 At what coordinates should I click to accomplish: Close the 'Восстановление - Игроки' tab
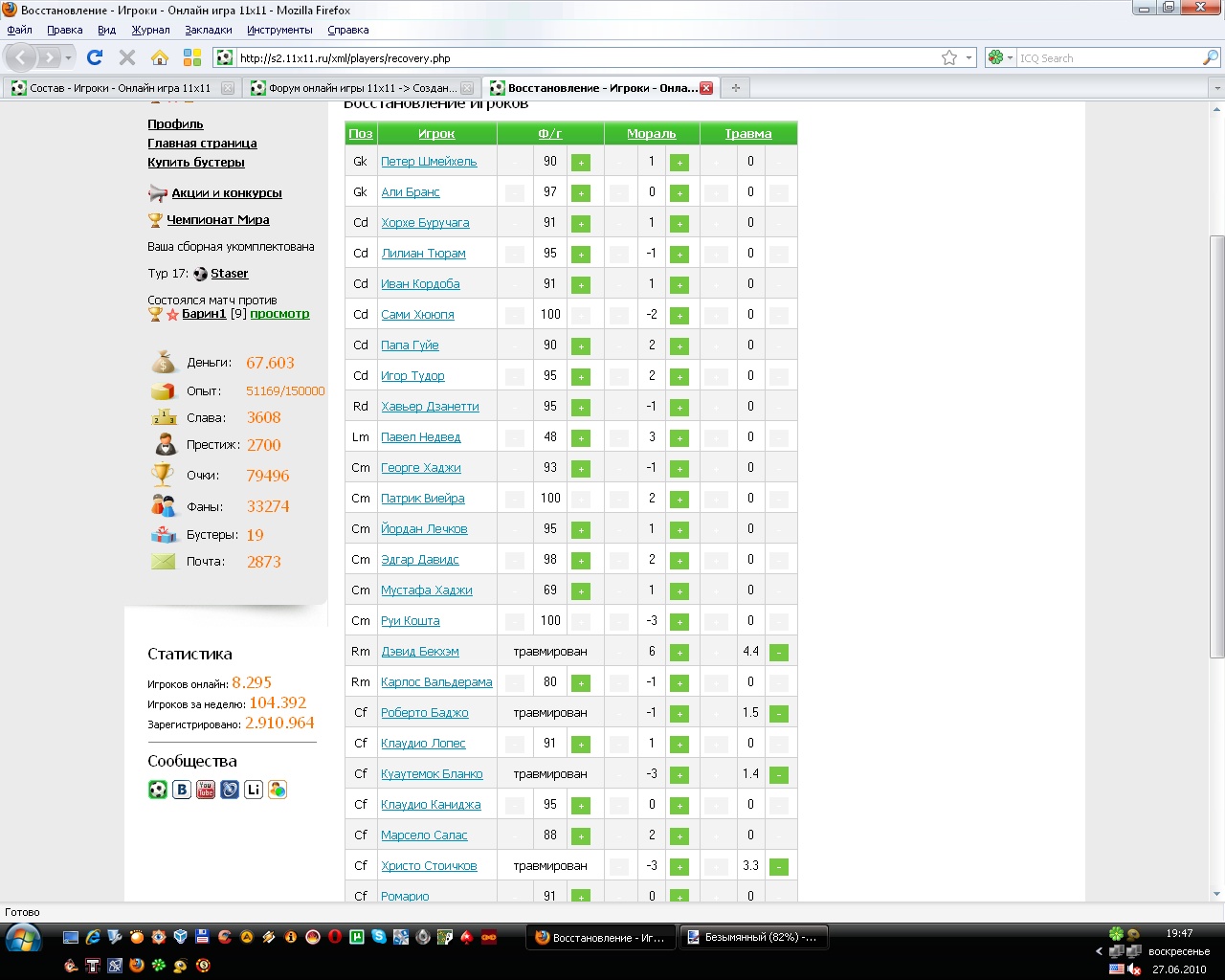(x=706, y=88)
